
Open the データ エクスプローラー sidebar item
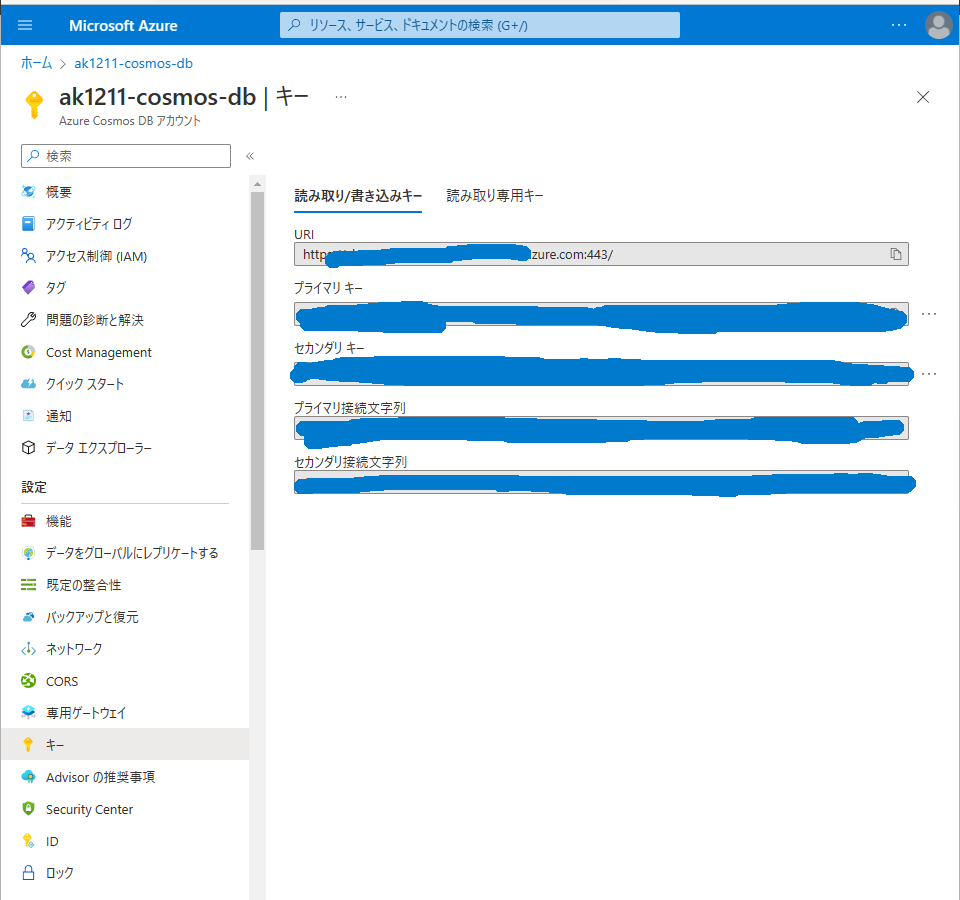(x=99, y=448)
